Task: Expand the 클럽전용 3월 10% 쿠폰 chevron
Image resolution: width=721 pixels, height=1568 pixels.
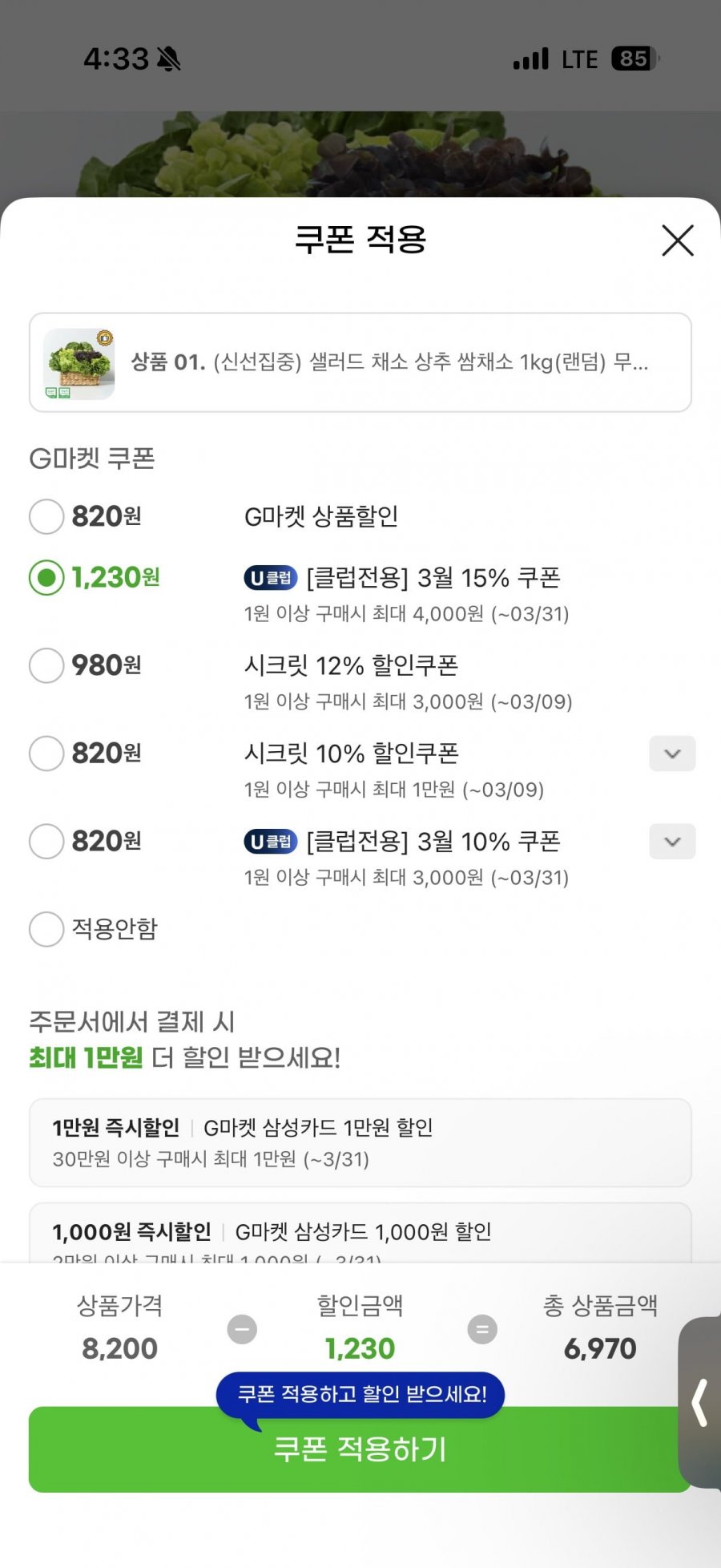Action: click(x=672, y=842)
